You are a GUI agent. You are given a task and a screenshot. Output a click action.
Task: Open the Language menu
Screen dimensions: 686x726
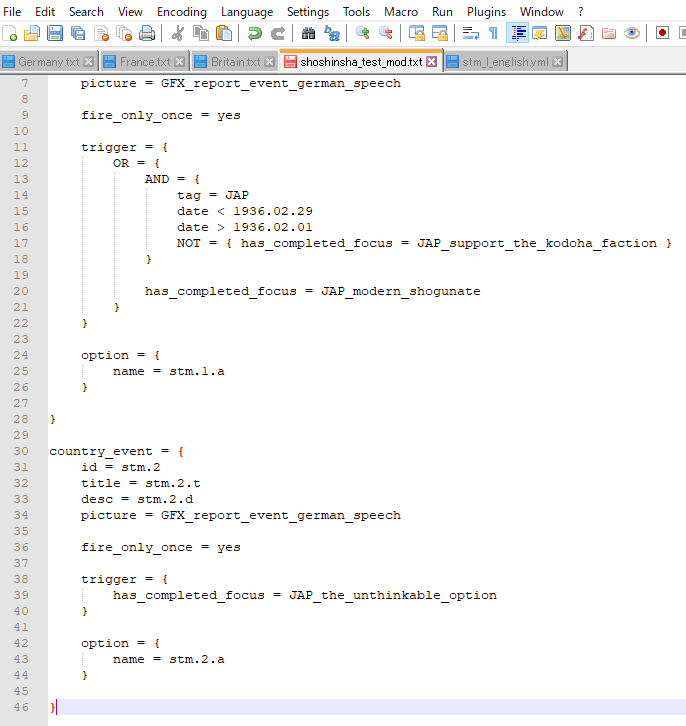(x=247, y=12)
